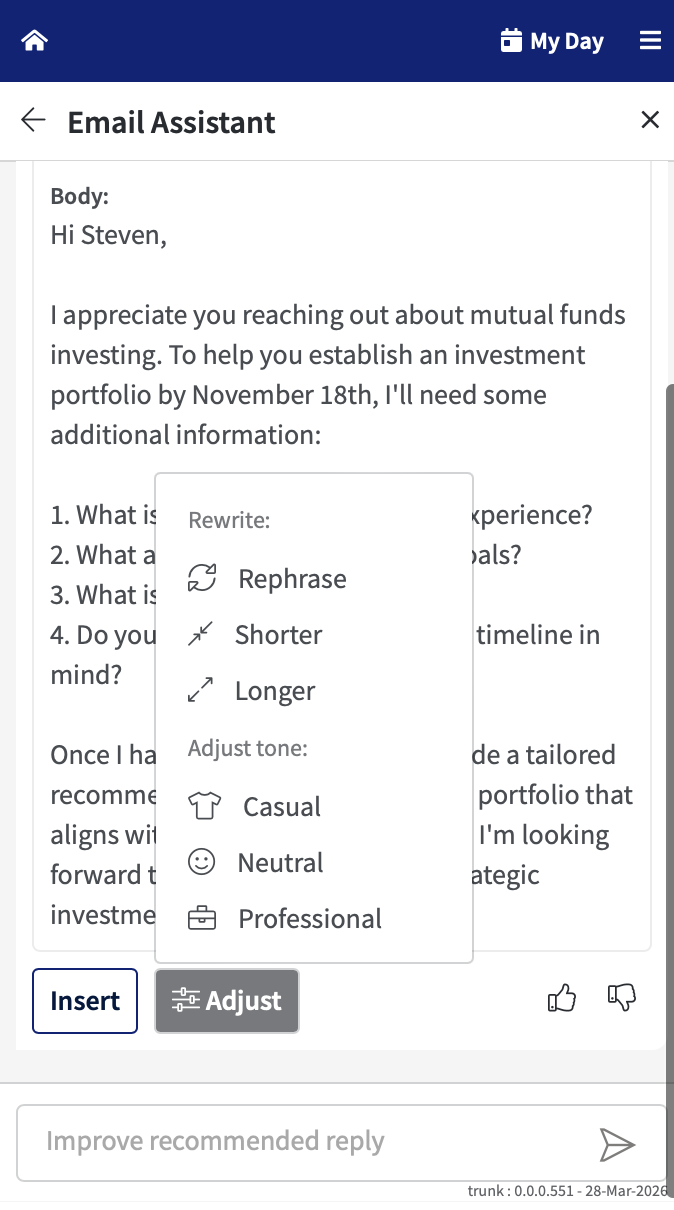Click the briefcase icon for Professional
Image resolution: width=674 pixels, height=1210 pixels.
coord(202,918)
